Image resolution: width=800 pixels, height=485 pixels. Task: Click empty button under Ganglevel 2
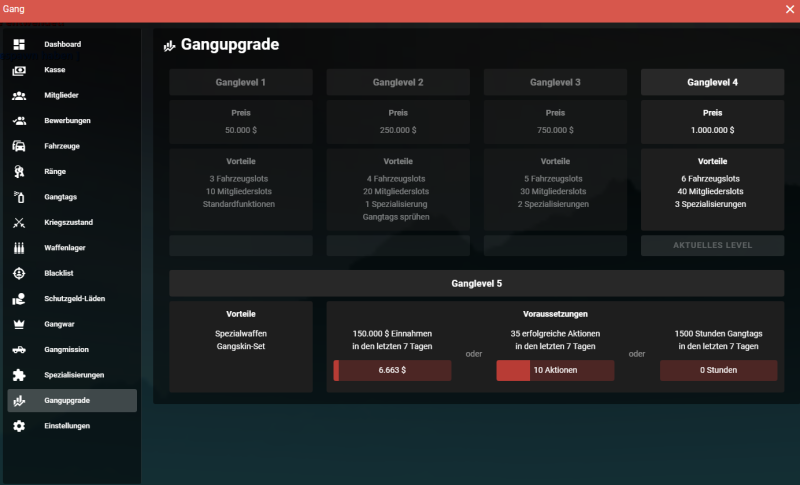pos(398,245)
